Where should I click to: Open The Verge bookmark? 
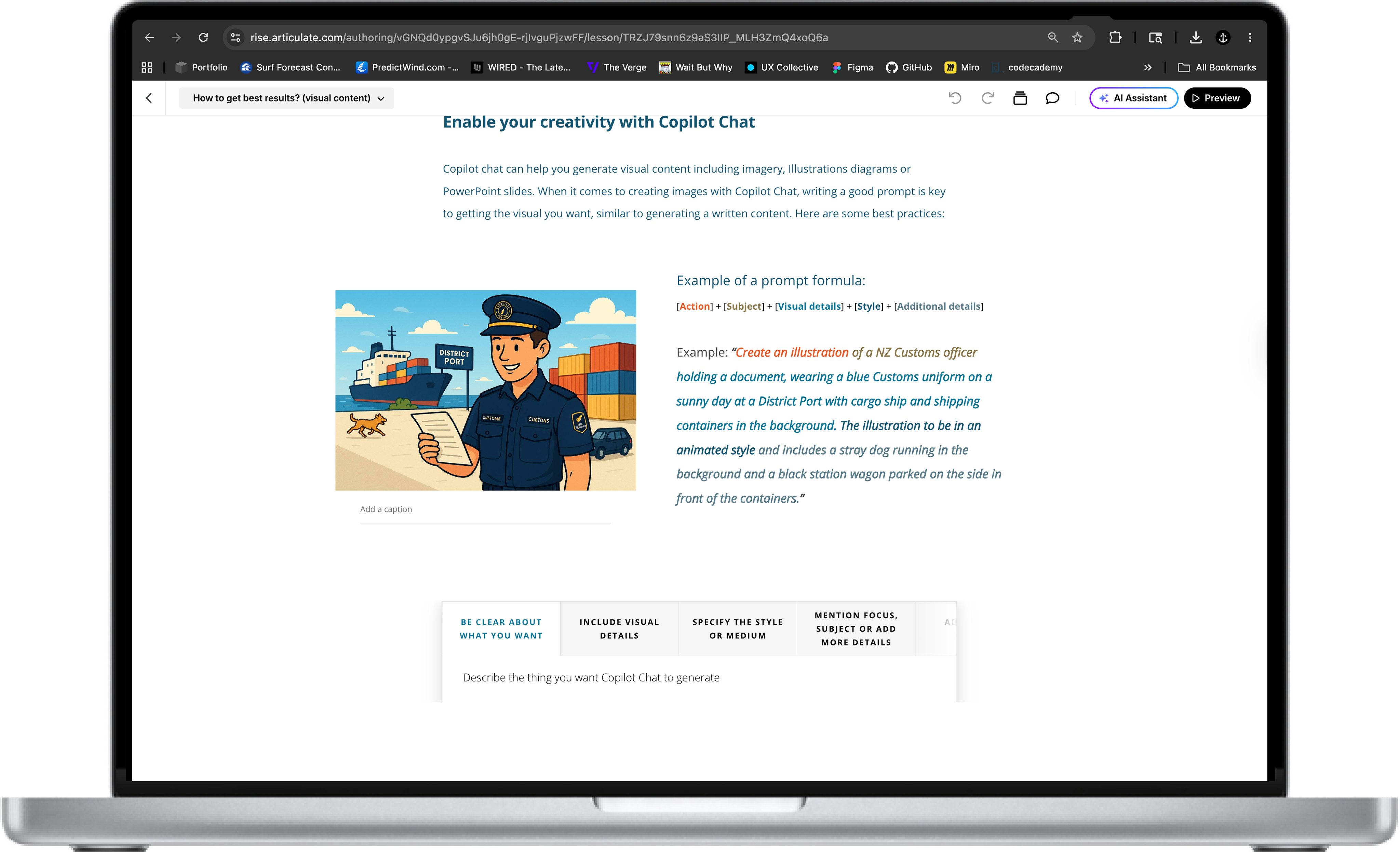coord(617,68)
